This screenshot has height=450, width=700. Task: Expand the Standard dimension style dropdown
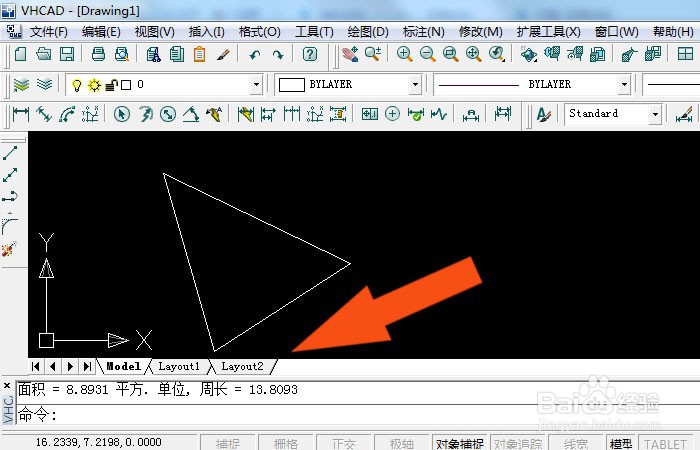655,114
